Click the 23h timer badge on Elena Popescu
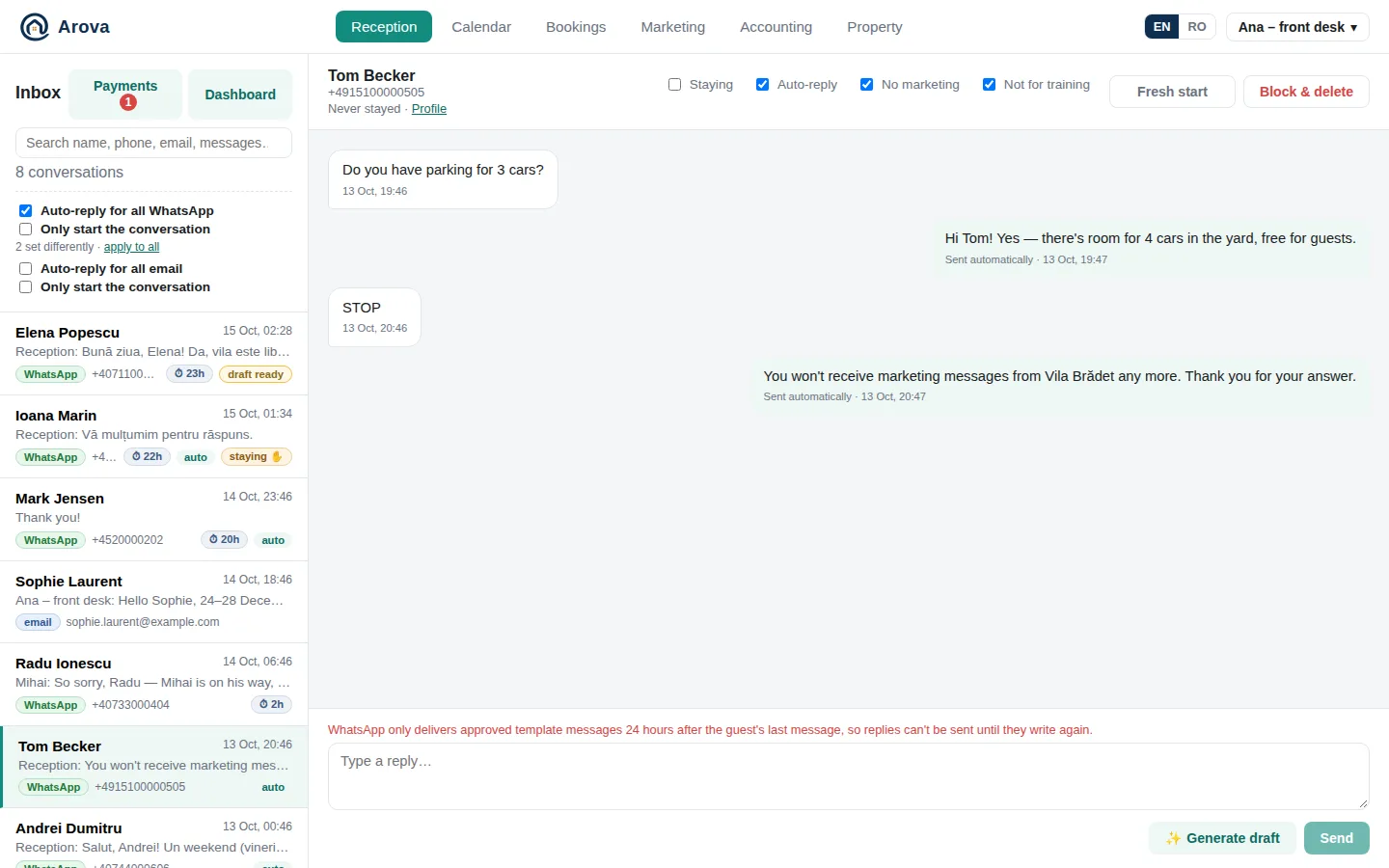Image resolution: width=1389 pixels, height=868 pixels. (190, 374)
